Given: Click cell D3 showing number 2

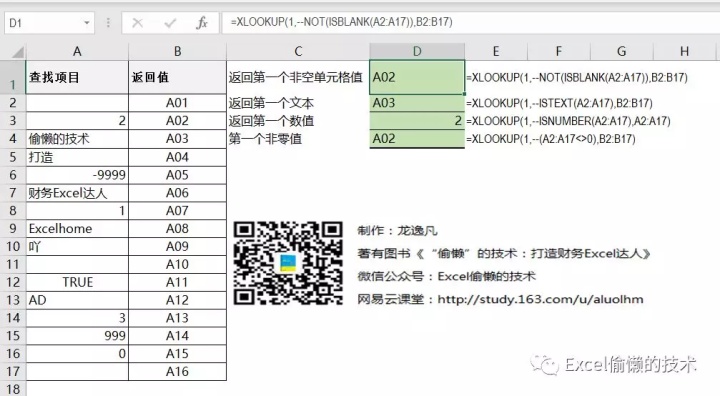Looking at the screenshot, I should (417, 121).
